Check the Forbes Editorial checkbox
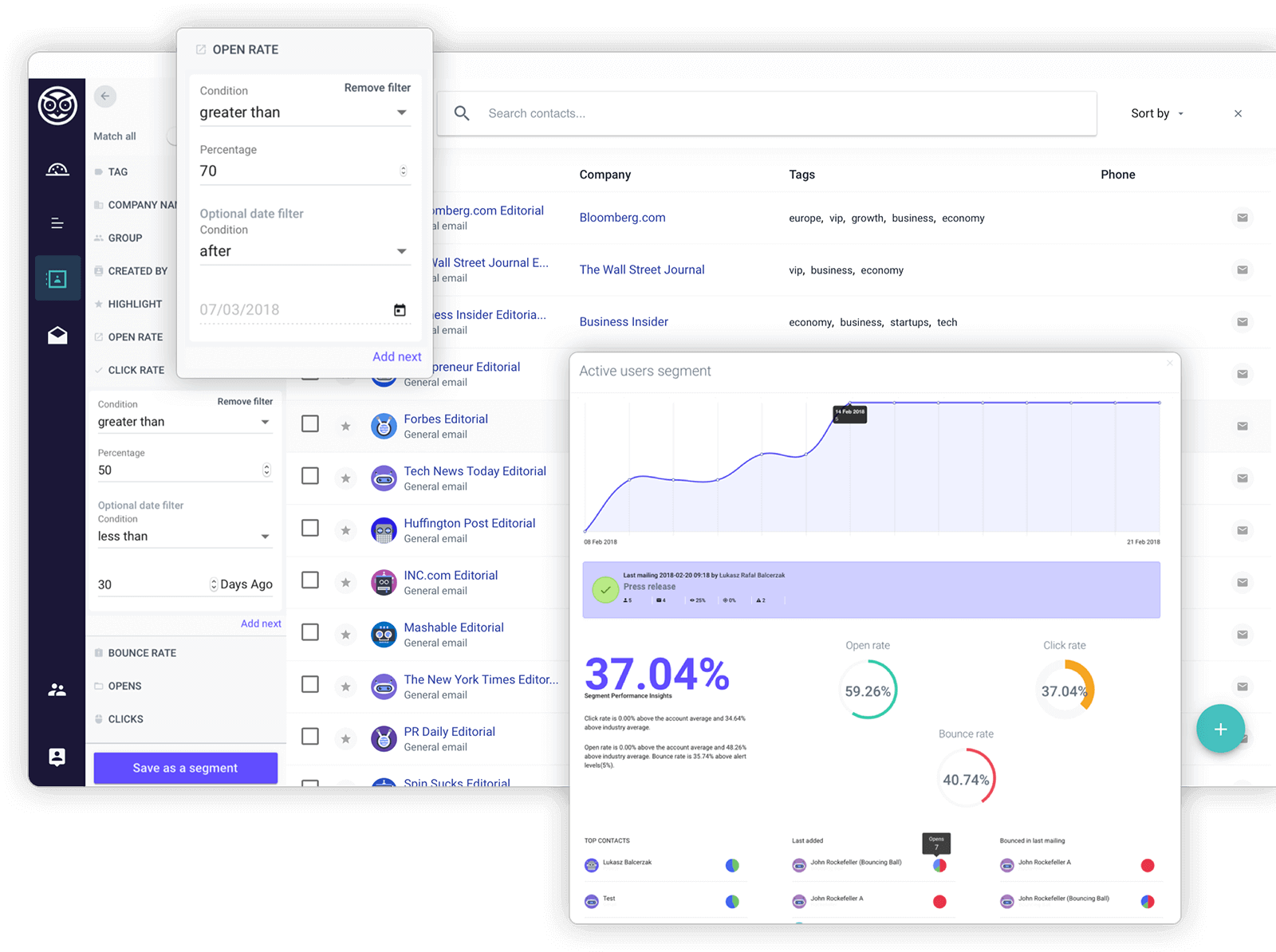 [310, 424]
